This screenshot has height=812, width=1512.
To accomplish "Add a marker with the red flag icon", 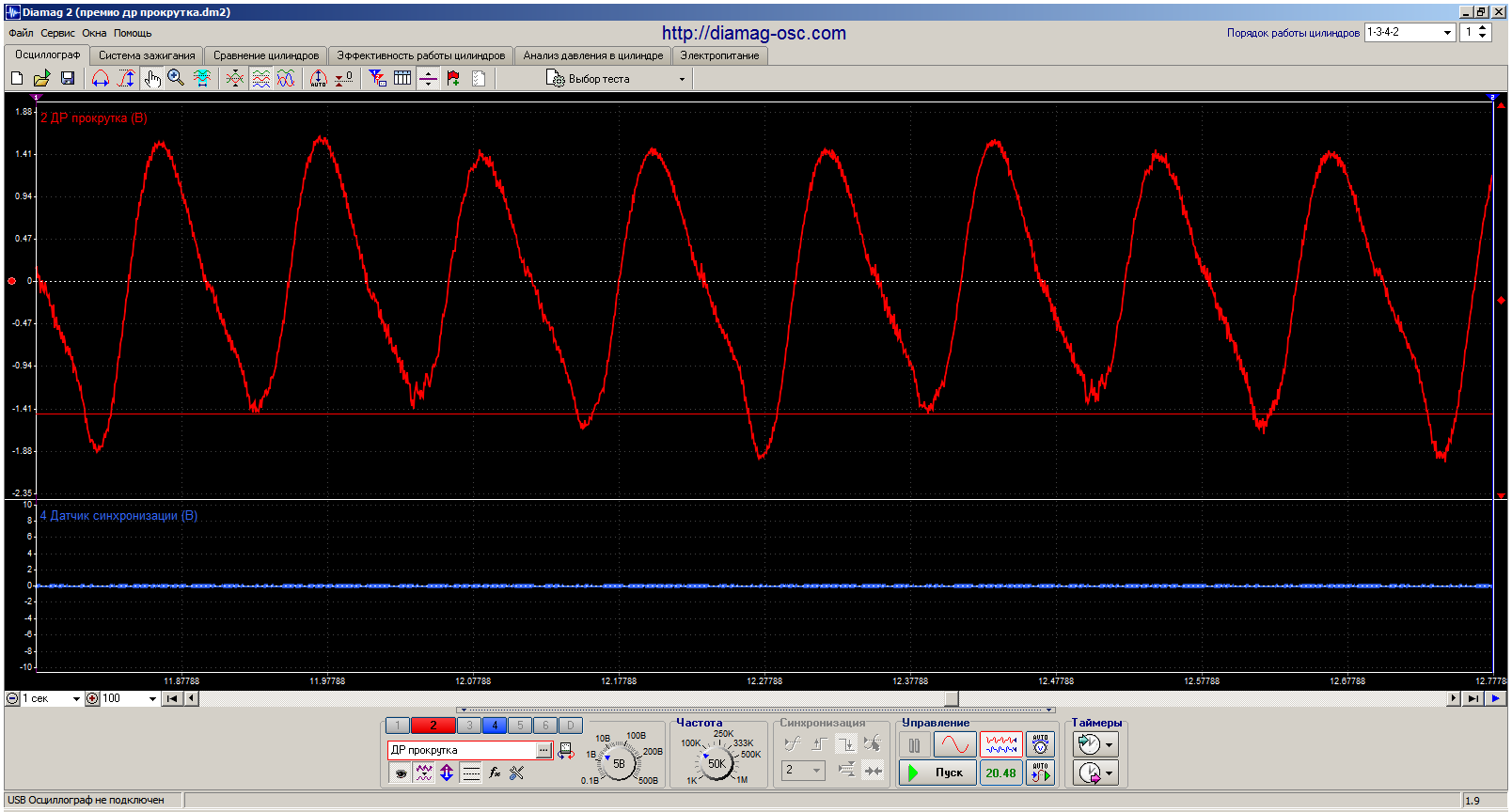I will 453,79.
